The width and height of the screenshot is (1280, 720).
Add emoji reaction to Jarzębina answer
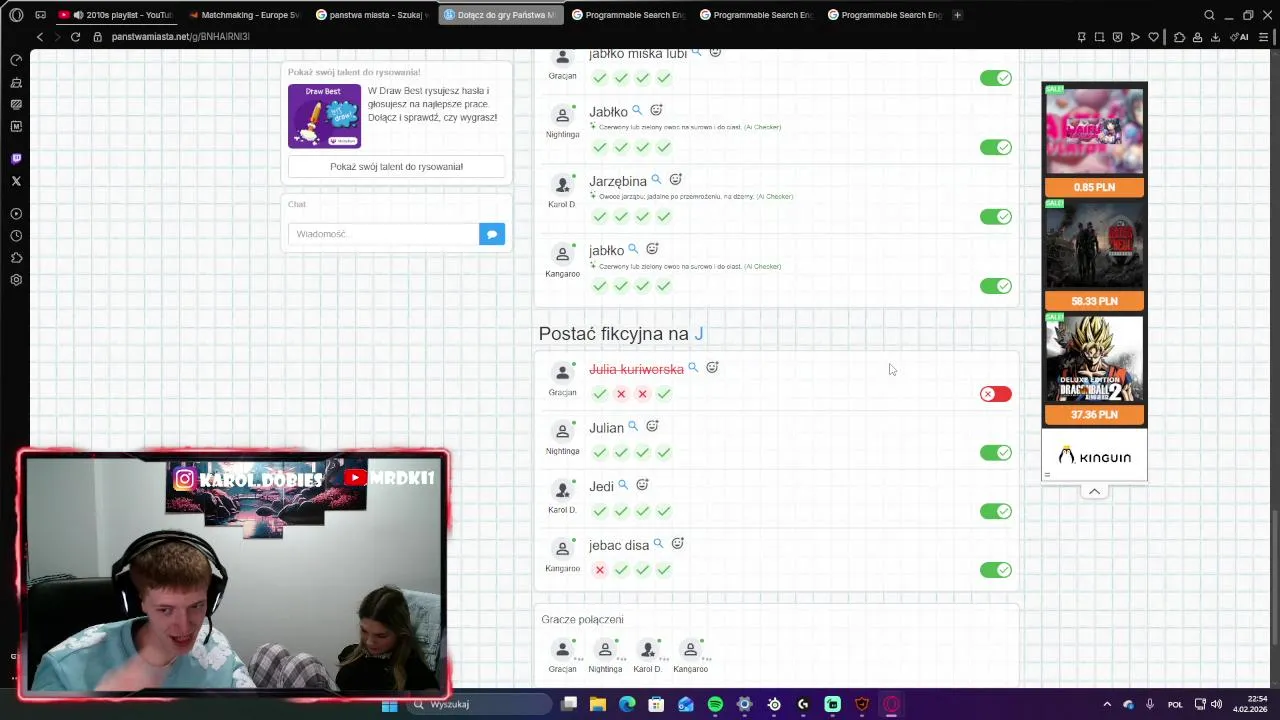tap(675, 180)
